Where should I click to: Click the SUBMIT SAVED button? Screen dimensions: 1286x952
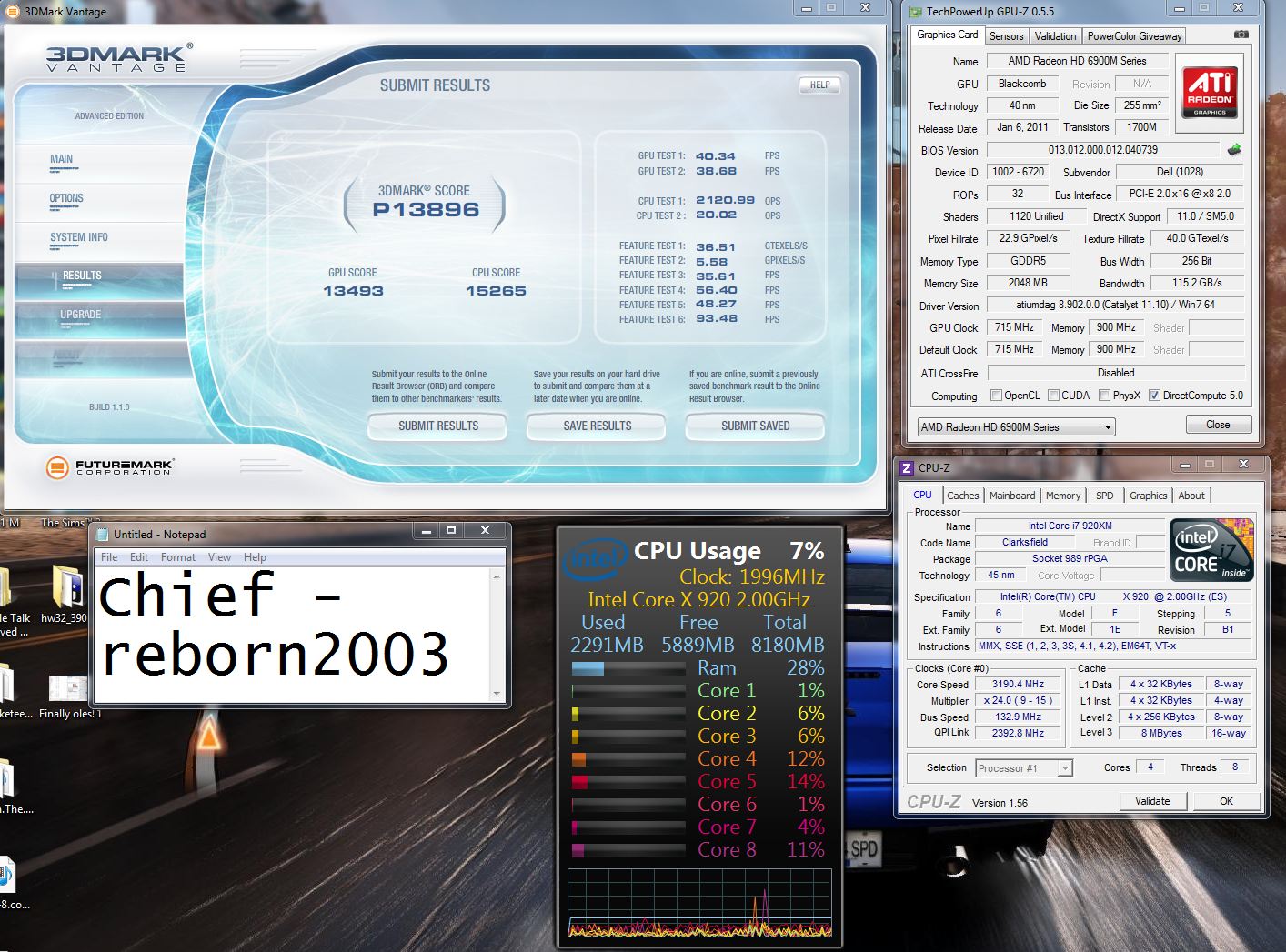(x=755, y=426)
